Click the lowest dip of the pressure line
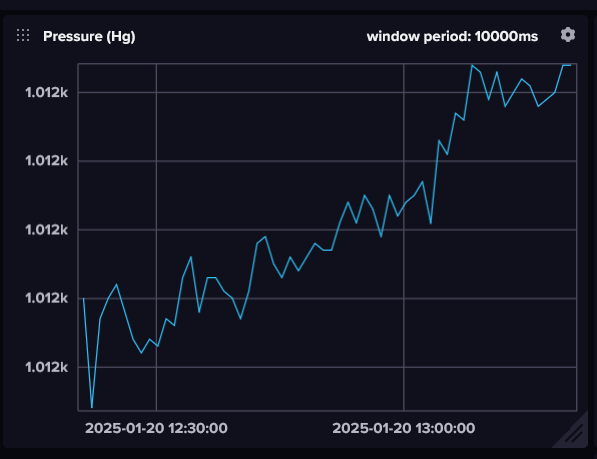Viewport: 597px width, 459px height. pyautogui.click(x=92, y=407)
